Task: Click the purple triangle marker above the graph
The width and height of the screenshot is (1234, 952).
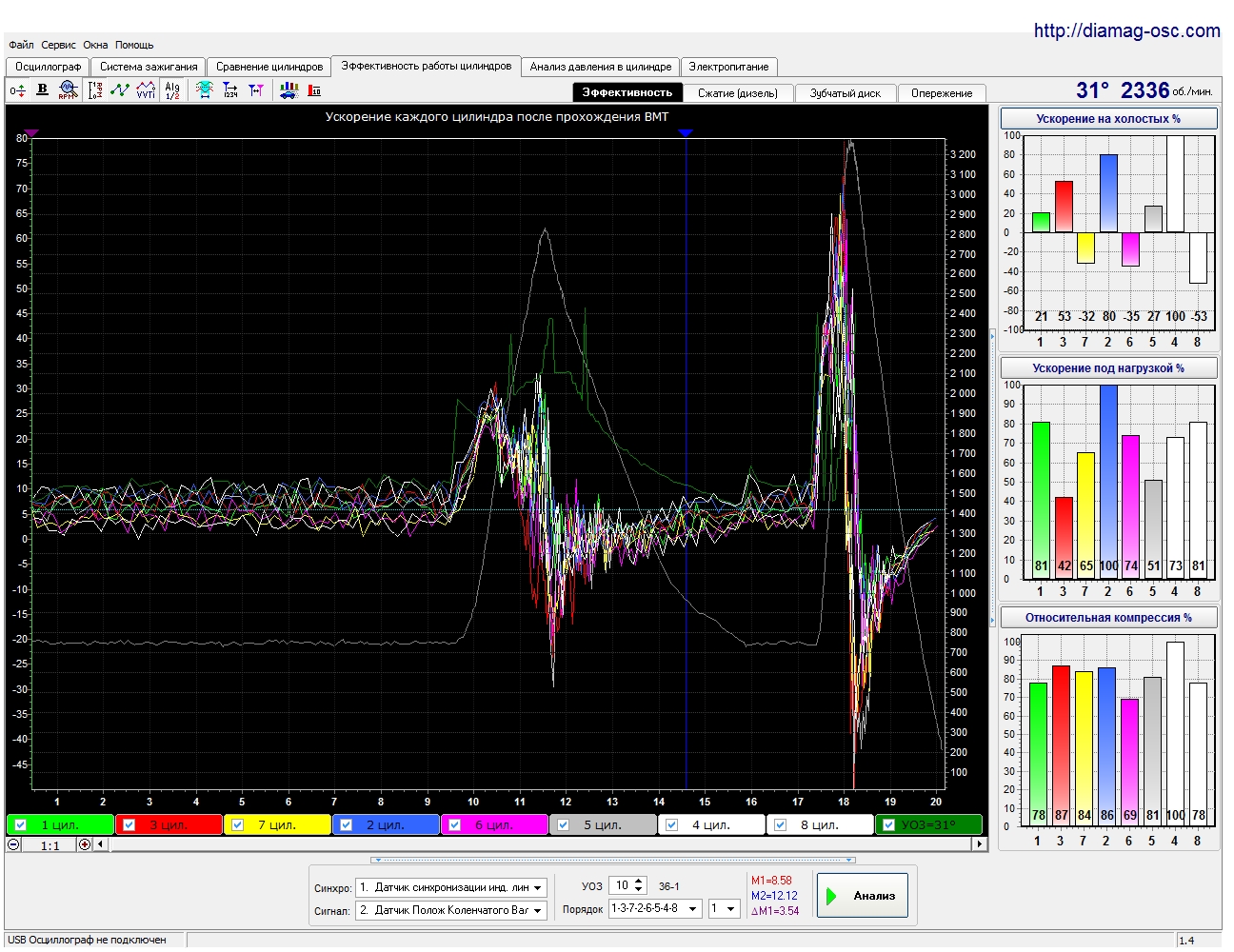Action: 31,133
